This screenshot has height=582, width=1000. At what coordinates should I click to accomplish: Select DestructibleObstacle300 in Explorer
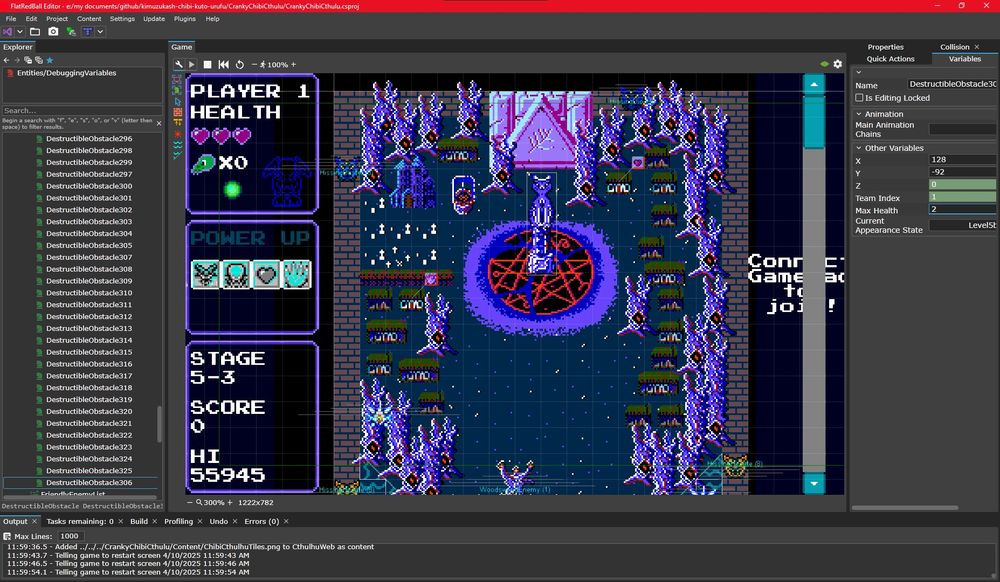click(89, 186)
